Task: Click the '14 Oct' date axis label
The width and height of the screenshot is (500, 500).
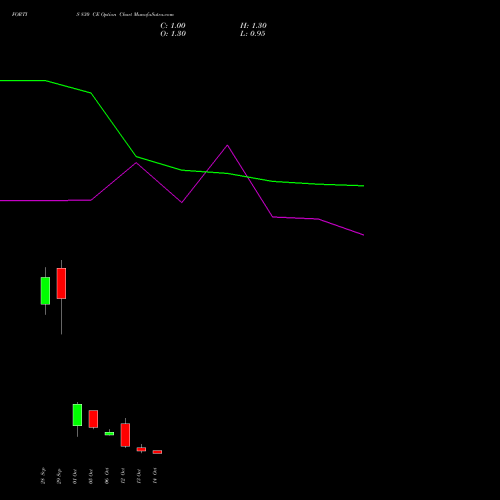Action: [x=155, y=476]
